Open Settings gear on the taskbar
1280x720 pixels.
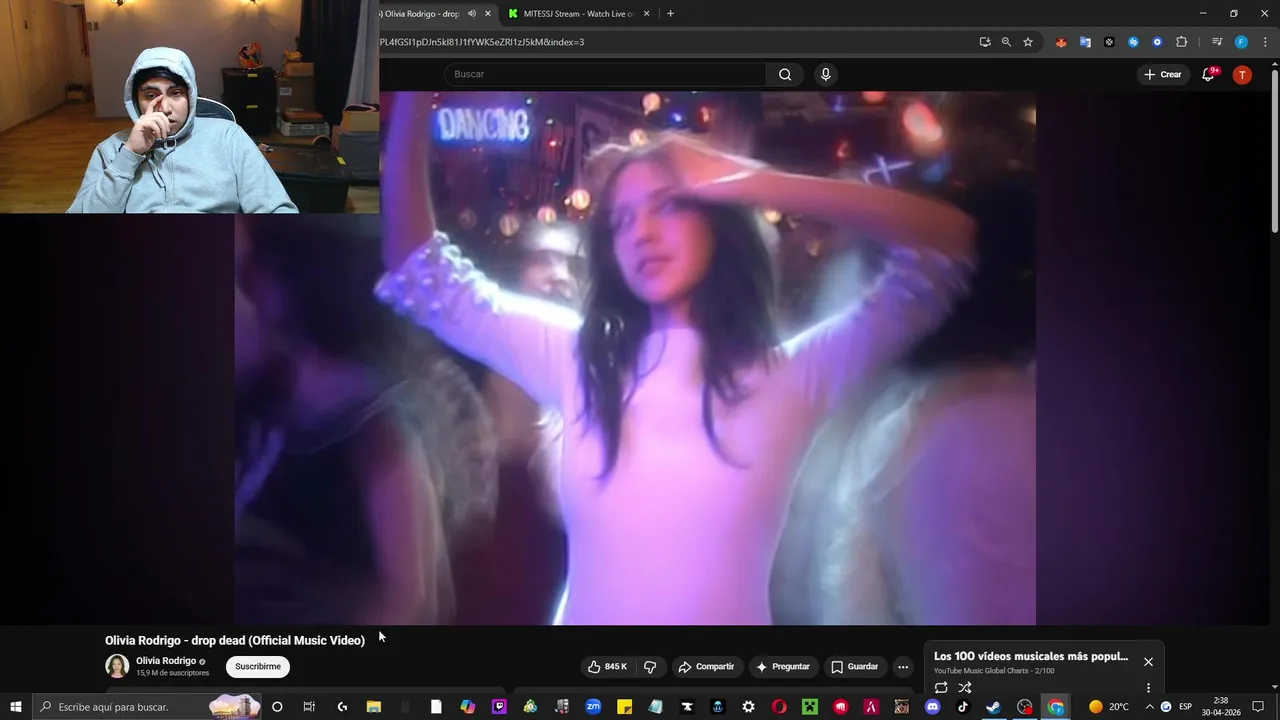pos(748,707)
